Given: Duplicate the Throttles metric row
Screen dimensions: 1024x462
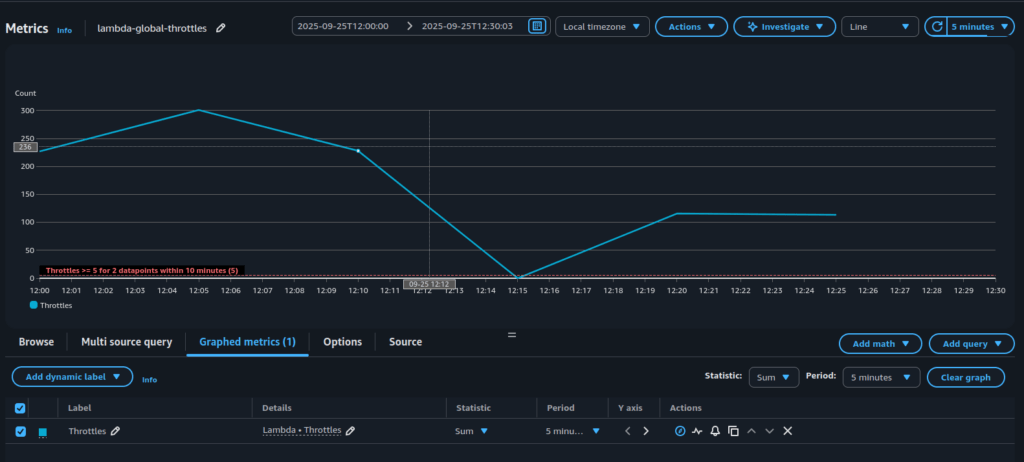Looking at the screenshot, I should coord(733,431).
